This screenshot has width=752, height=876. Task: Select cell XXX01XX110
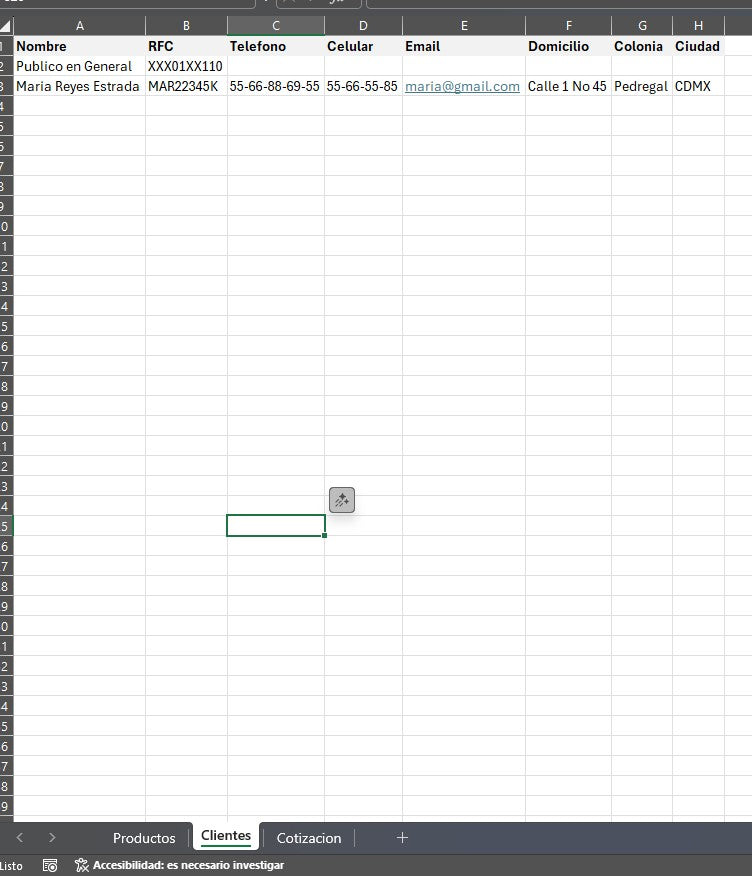[x=187, y=66]
